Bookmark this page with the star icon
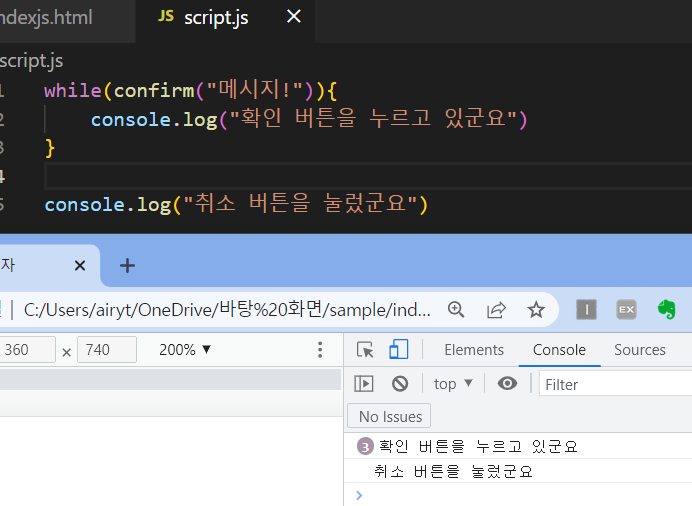The width and height of the screenshot is (692, 506). coord(536,310)
